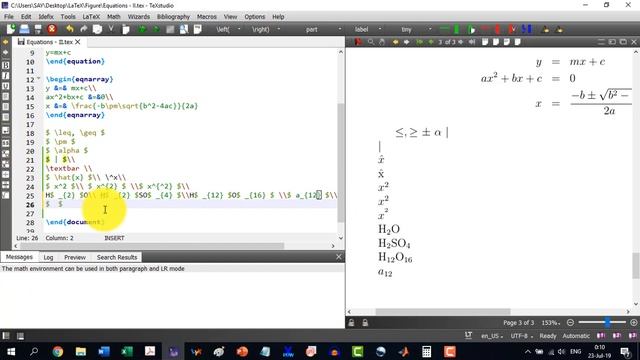Open the UTF-8 encoding dropdown in status bar
The height and width of the screenshot is (360, 640).
(x=522, y=336)
